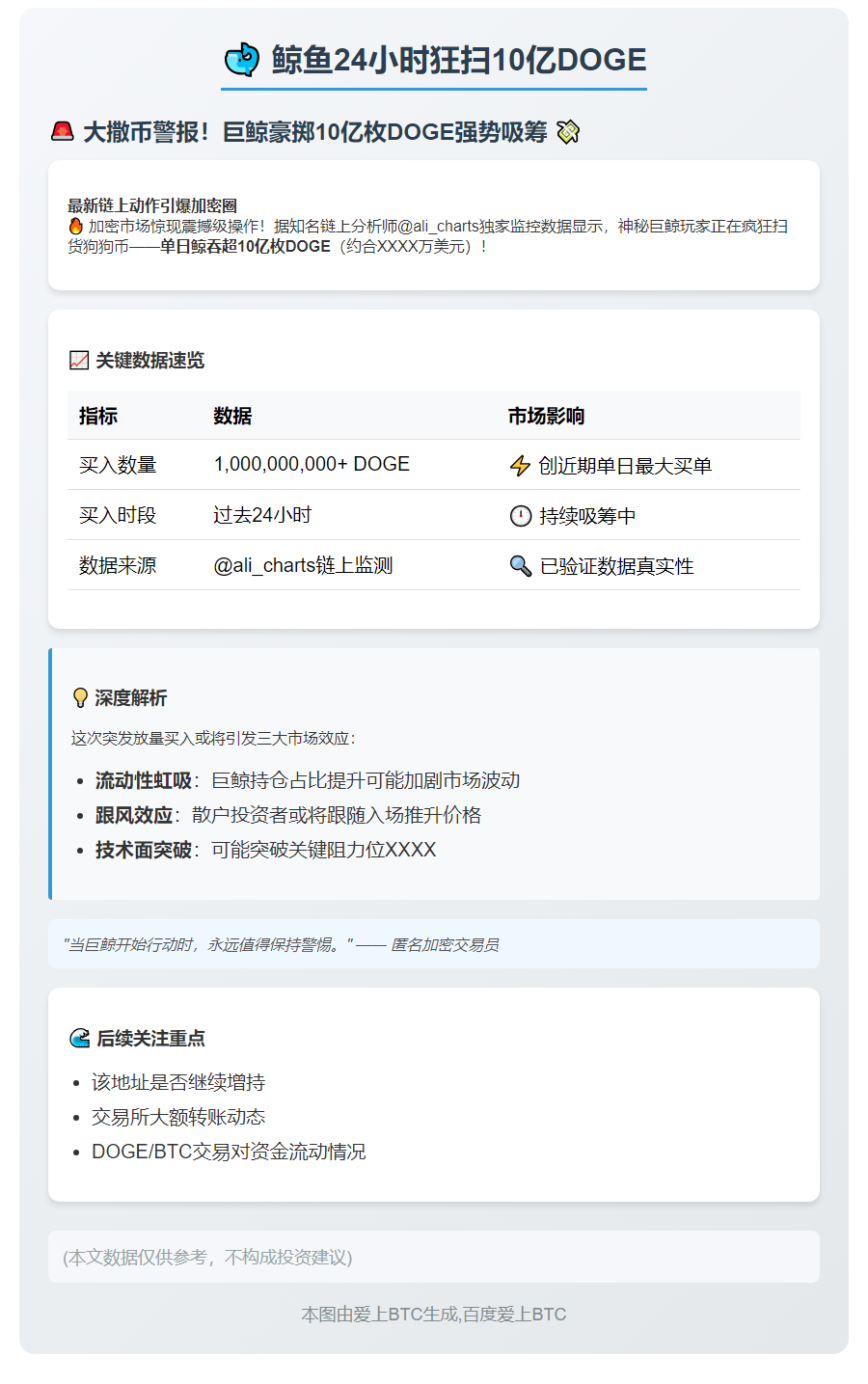Select the @ali_charts链上监测 data source cell

point(303,565)
